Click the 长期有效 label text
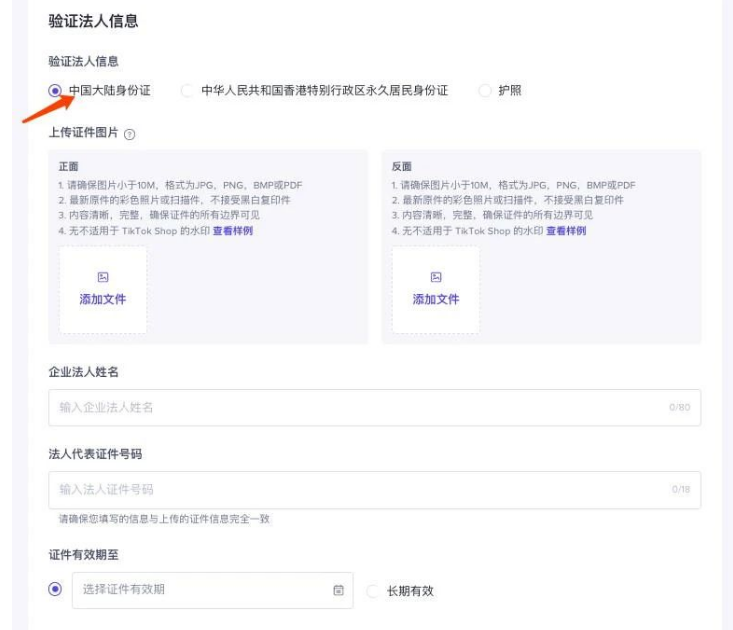The image size is (733, 630). click(x=410, y=591)
